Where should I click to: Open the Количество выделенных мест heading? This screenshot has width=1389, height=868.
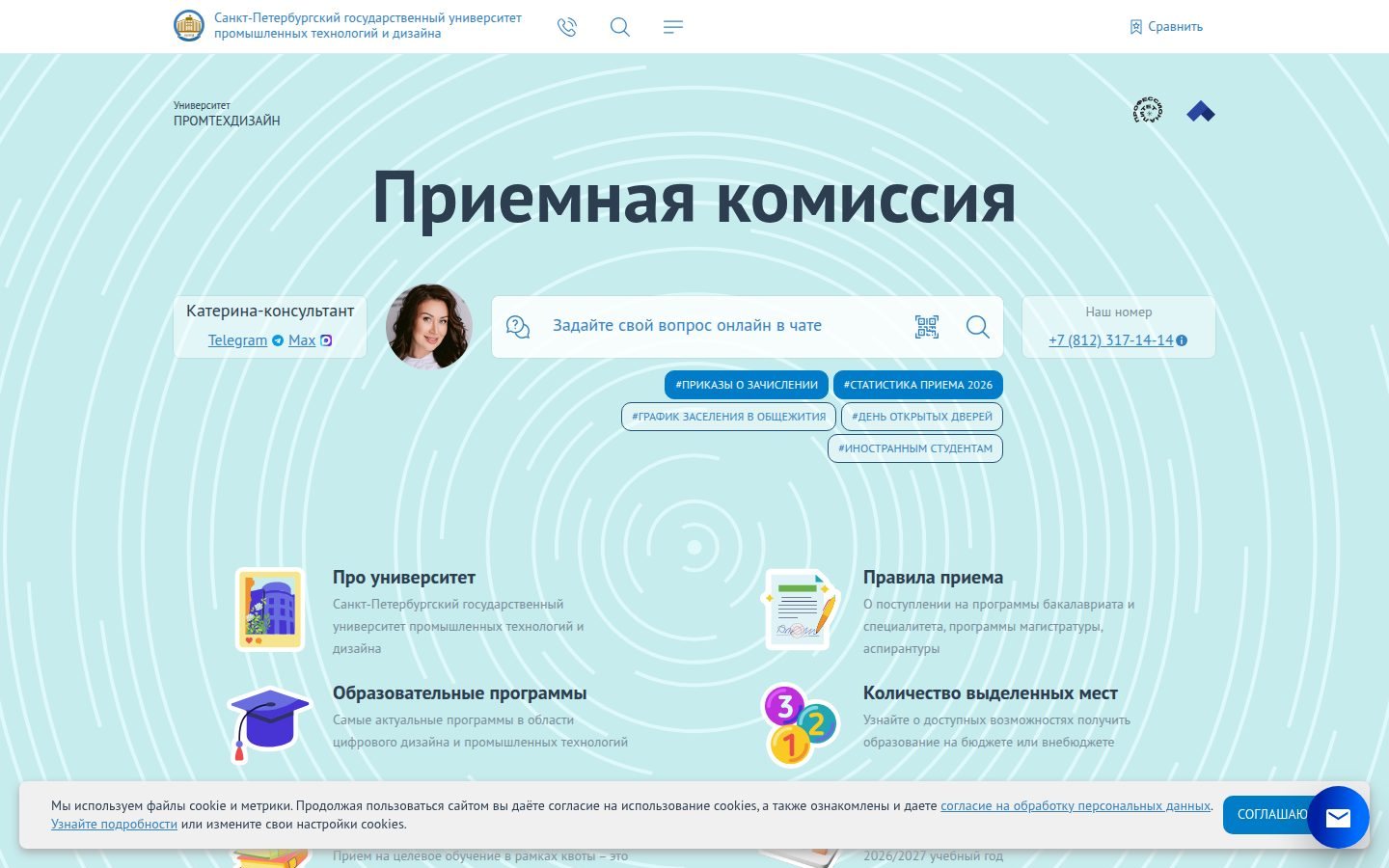991,693
